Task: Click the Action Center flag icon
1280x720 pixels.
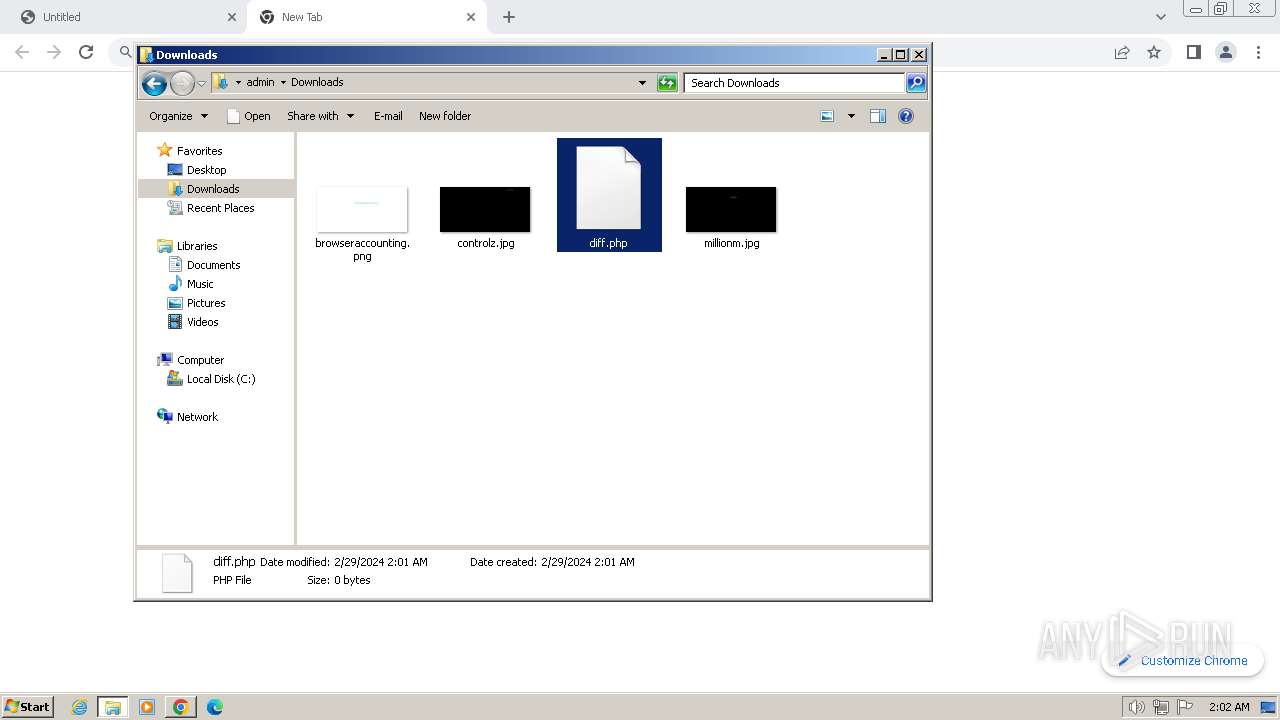Action: [x=1183, y=707]
